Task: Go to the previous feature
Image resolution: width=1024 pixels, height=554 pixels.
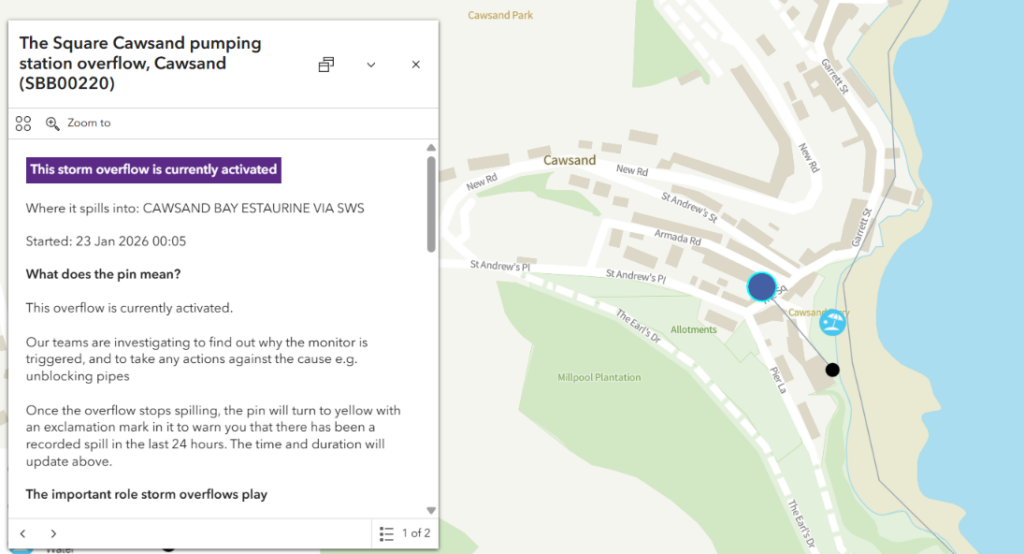Action: (23, 533)
